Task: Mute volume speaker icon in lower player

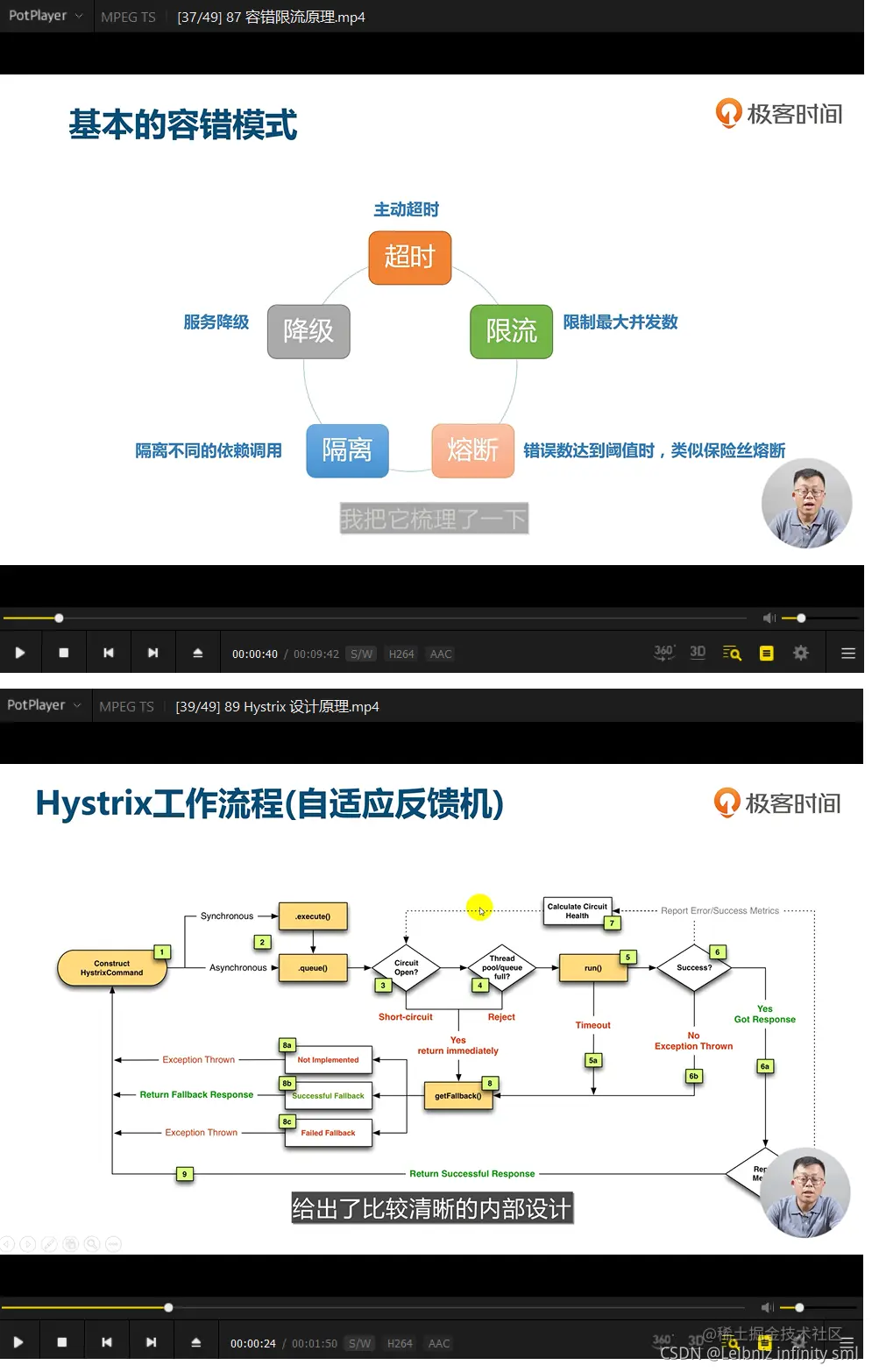Action: pyautogui.click(x=767, y=1307)
